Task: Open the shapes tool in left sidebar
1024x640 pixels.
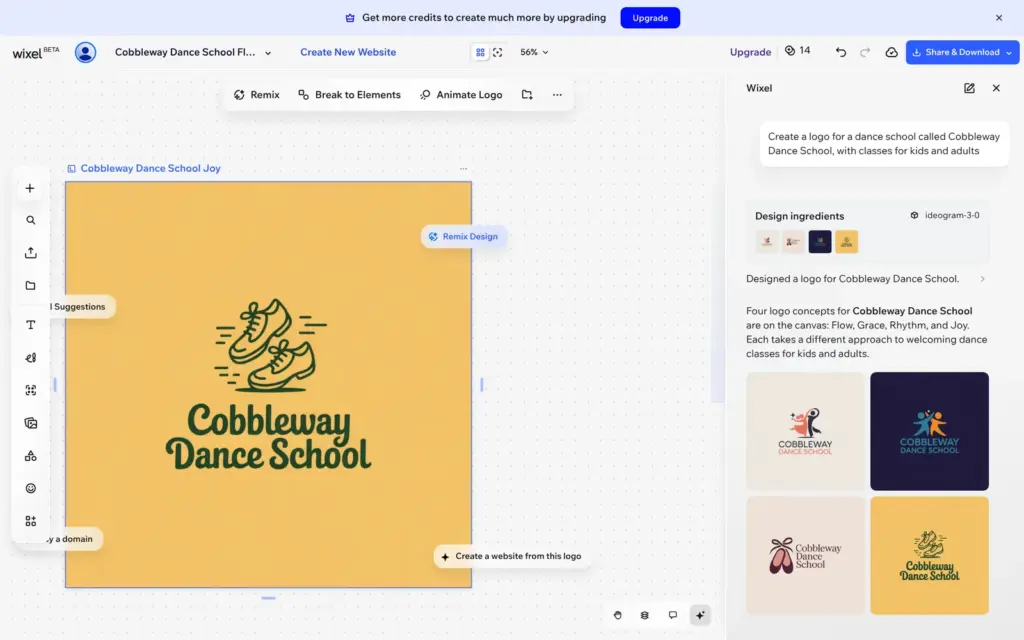Action: tap(30, 456)
